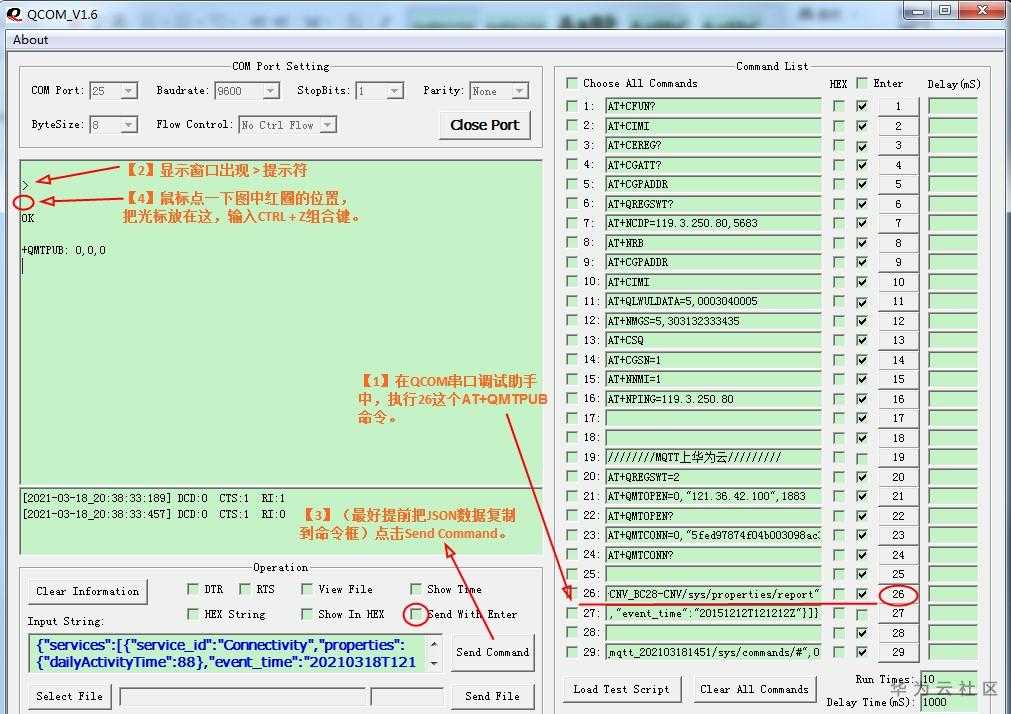
Task: Click the Input String scrollbar up arrow
Action: [x=434, y=644]
